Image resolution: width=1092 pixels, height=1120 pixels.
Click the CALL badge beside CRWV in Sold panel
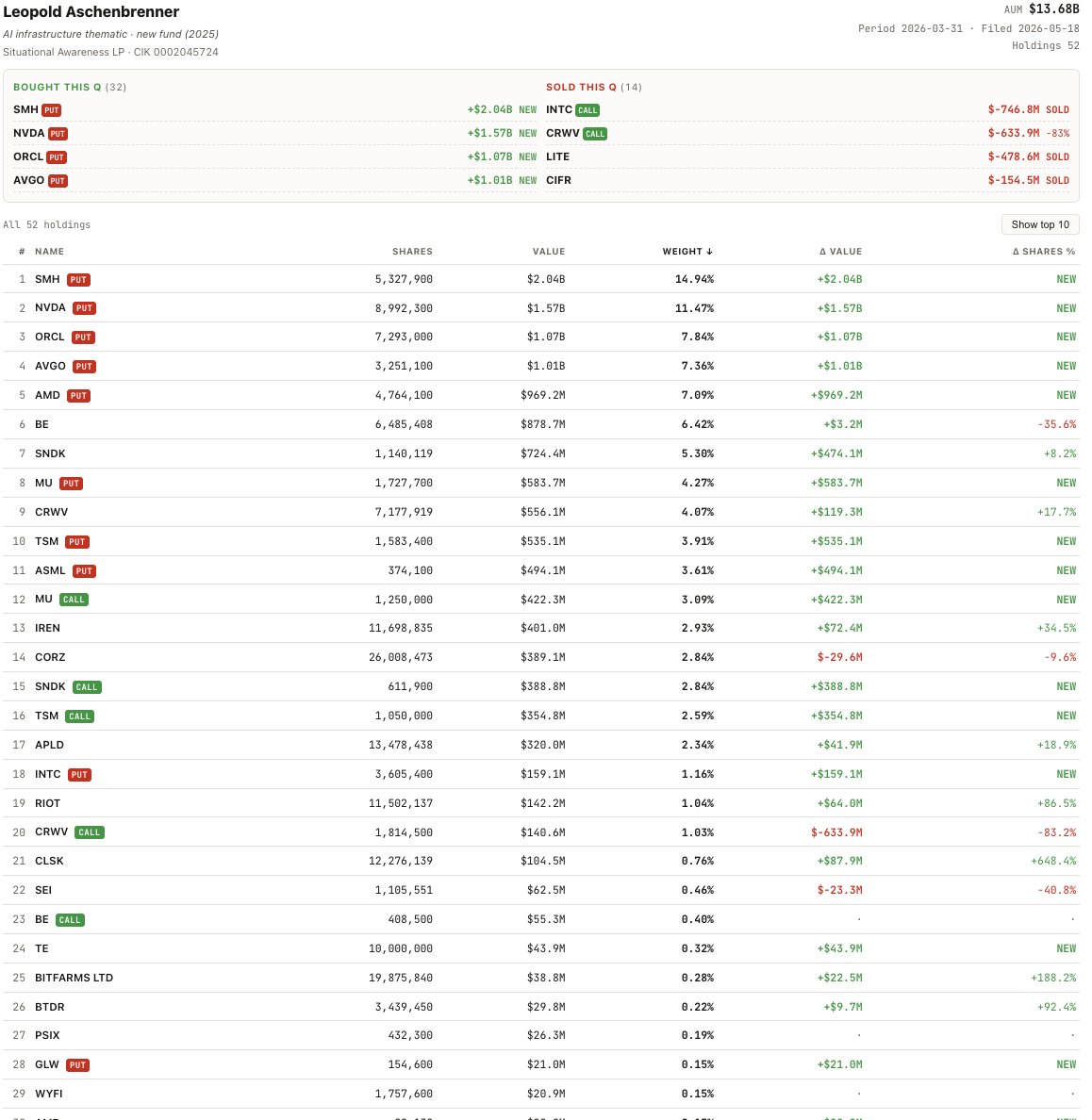(x=595, y=134)
